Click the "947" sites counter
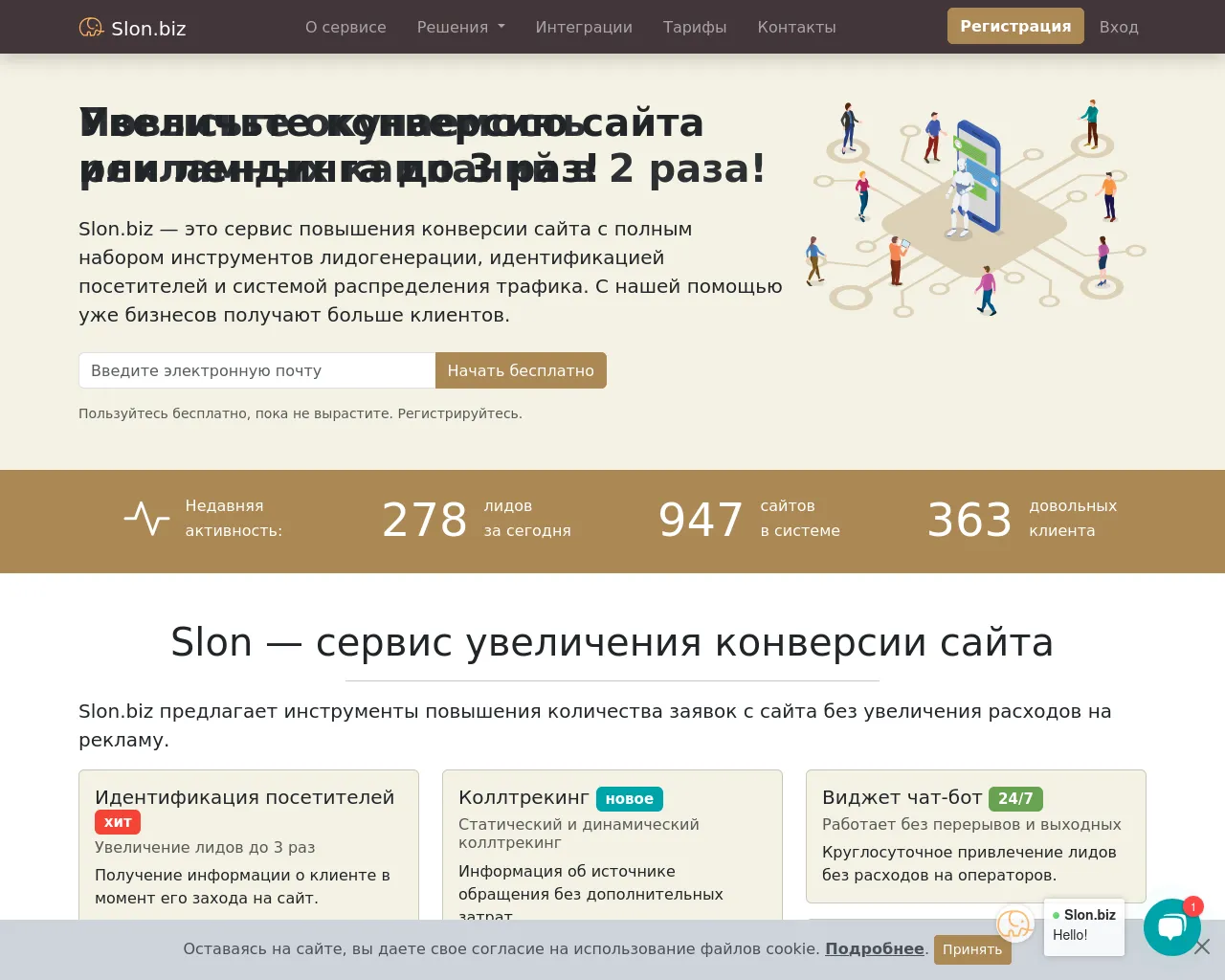Screen dimensions: 1225x980 [x=701, y=520]
